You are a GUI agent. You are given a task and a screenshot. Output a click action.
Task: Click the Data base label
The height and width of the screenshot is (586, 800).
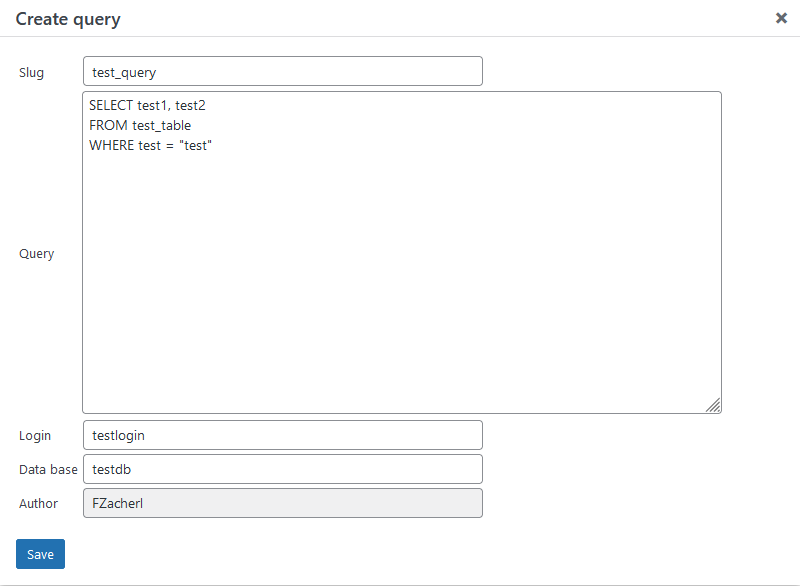coord(48,469)
